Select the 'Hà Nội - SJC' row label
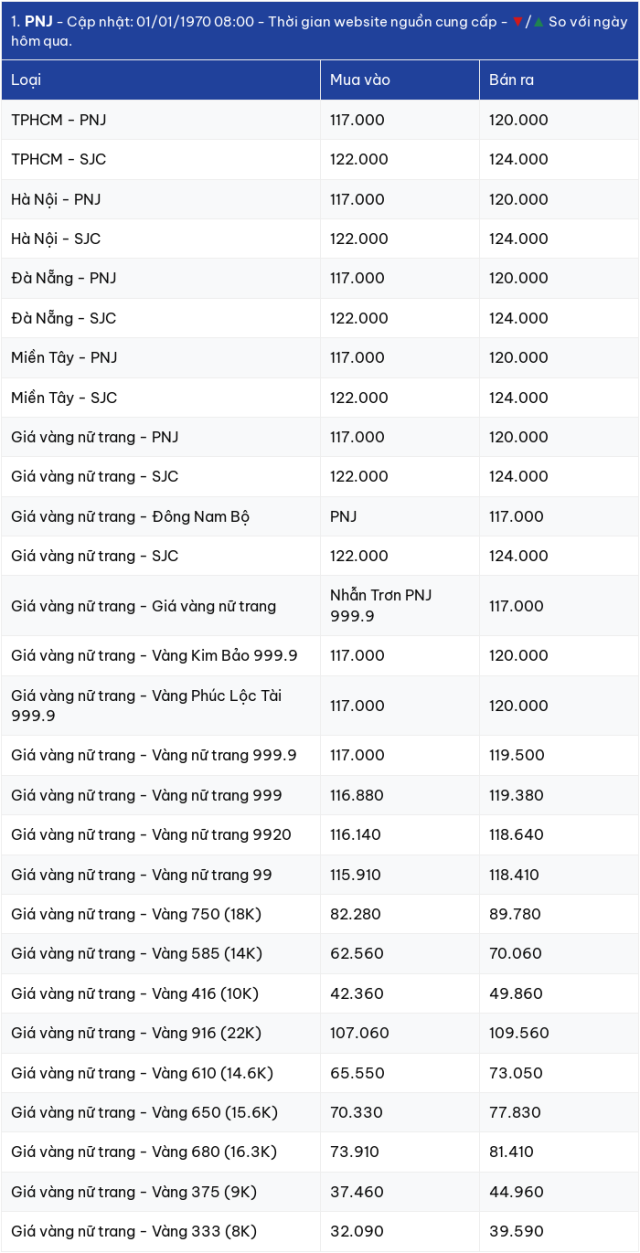This screenshot has height=1253, width=640. [x=56, y=239]
